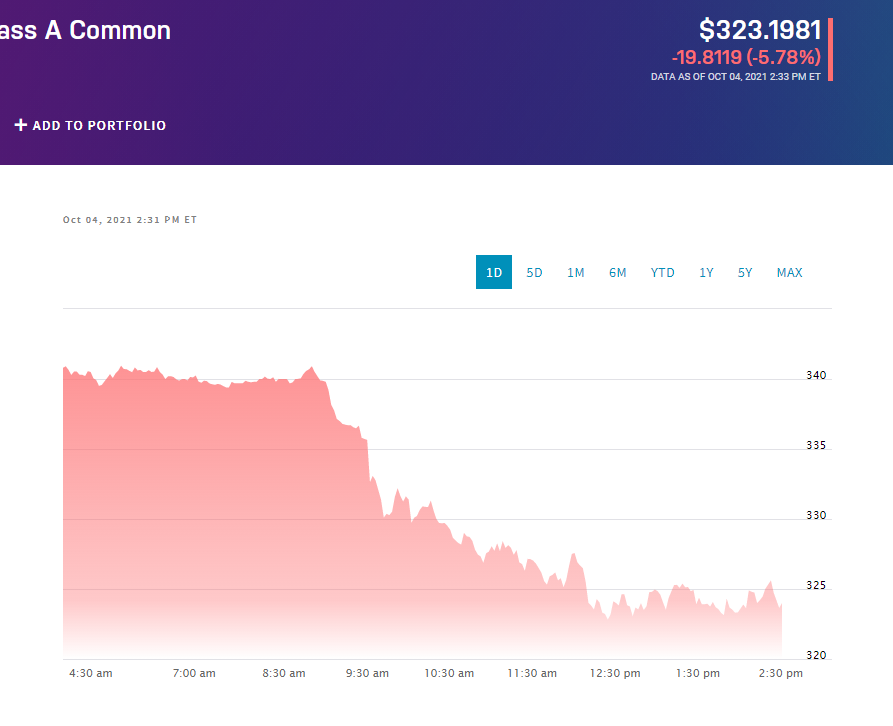Image resolution: width=893 pixels, height=726 pixels.
Task: Open the 1Y chart view
Action: point(707,273)
